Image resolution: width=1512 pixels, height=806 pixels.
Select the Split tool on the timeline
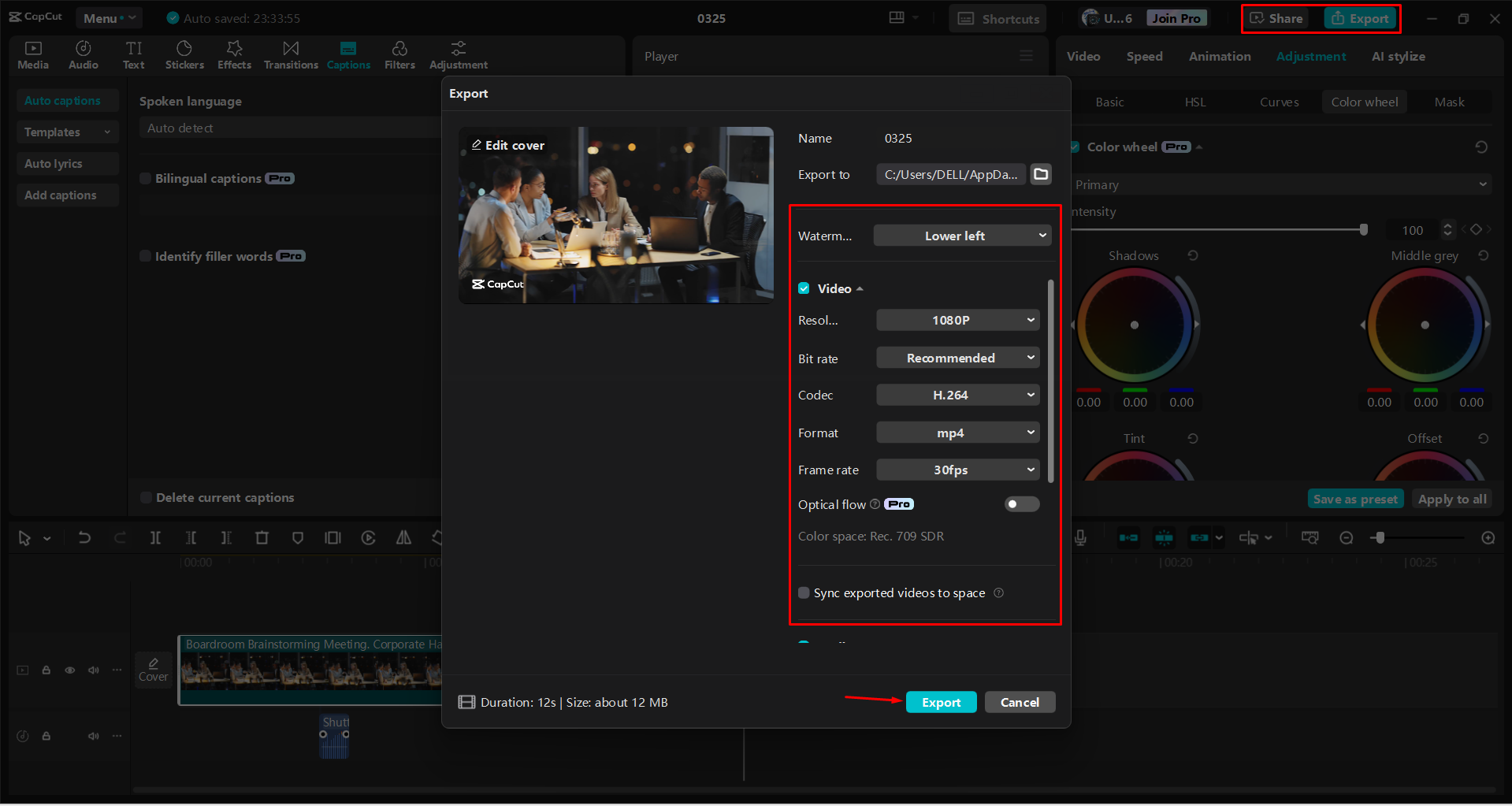coord(155,537)
